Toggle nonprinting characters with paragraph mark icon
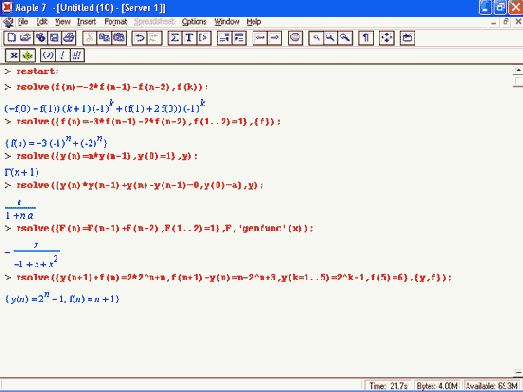The height and width of the screenshot is (392, 523). click(x=366, y=38)
